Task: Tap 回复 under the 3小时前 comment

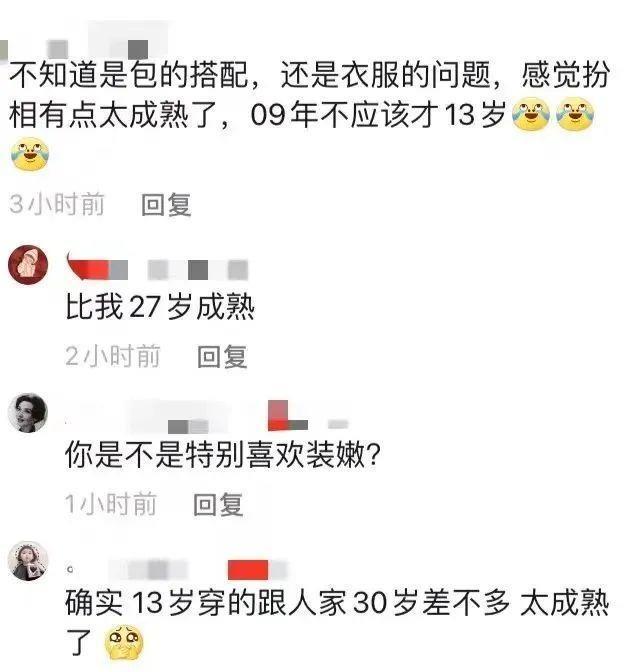Action: point(166,204)
